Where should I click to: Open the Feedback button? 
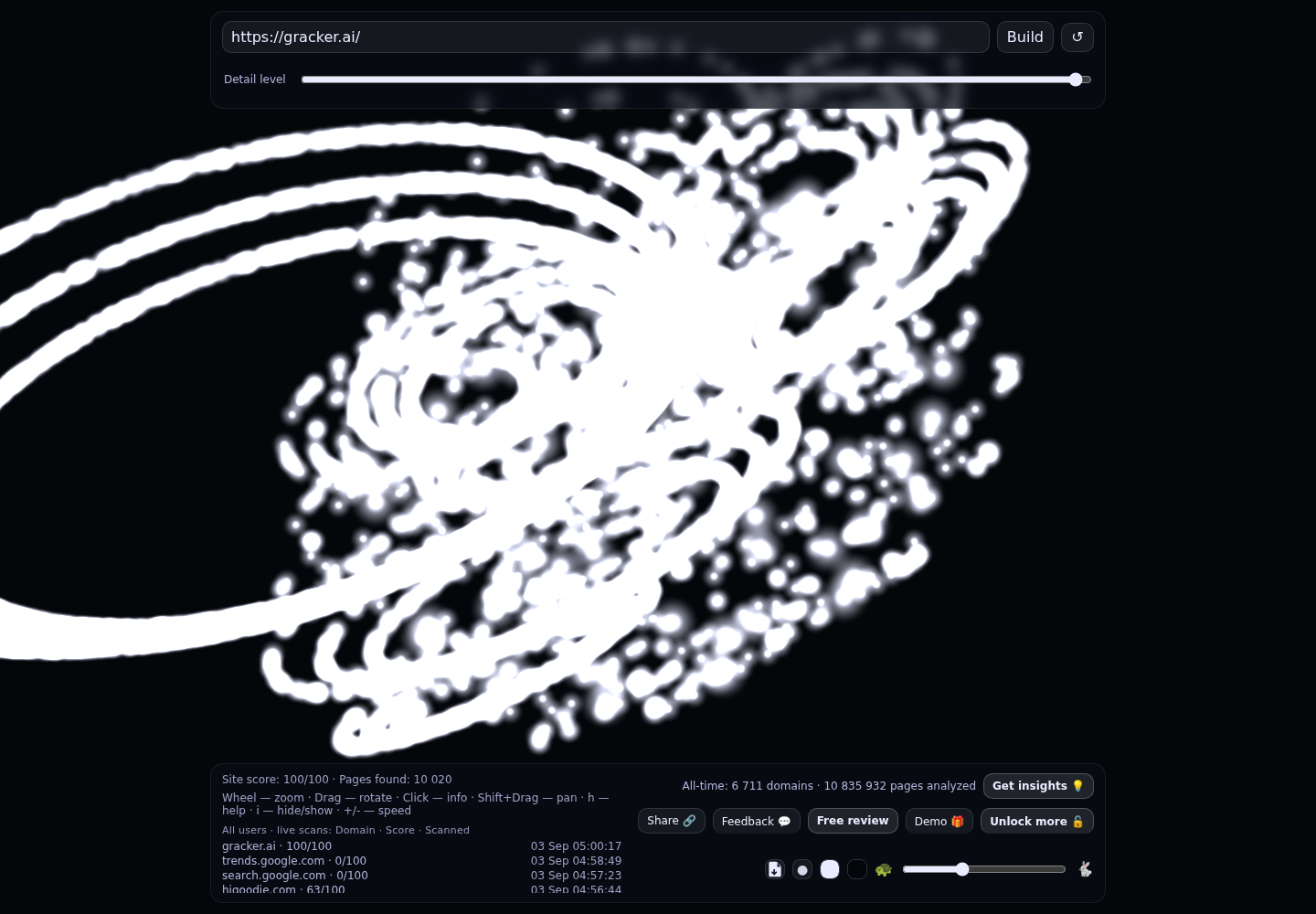(x=757, y=821)
